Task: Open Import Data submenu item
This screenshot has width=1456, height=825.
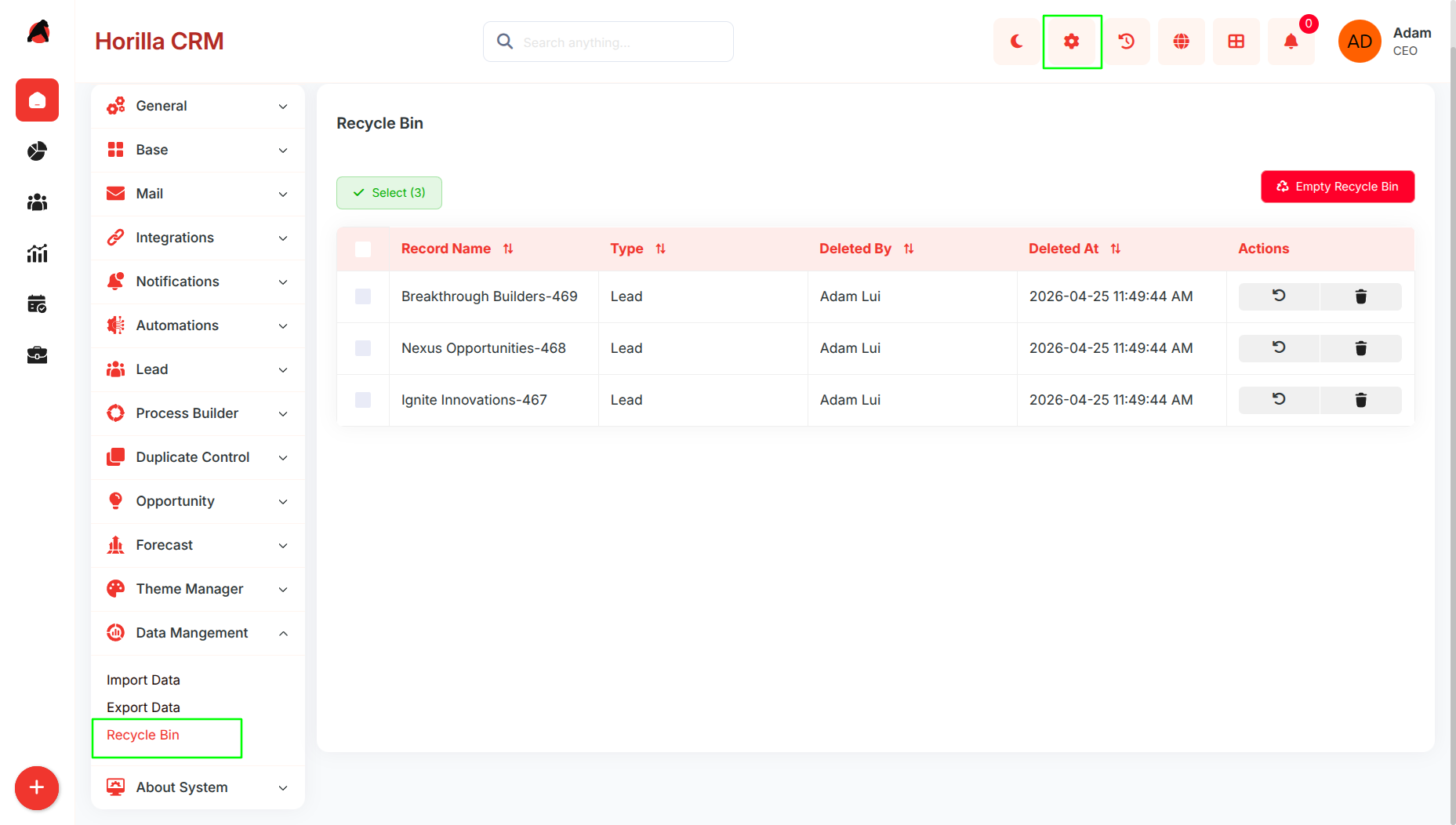Action: pyautogui.click(x=143, y=680)
